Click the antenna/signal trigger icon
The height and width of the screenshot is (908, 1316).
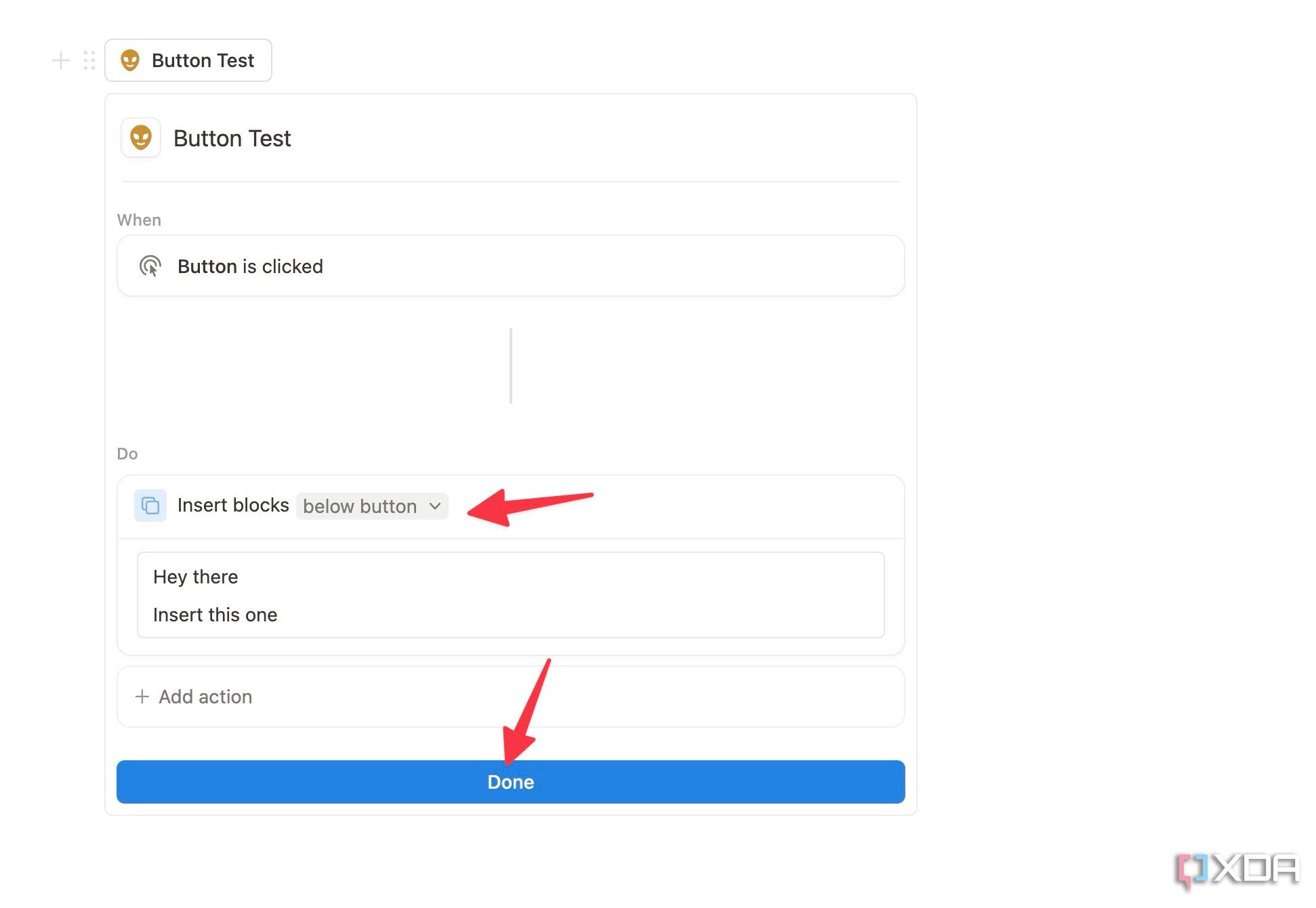(x=151, y=267)
